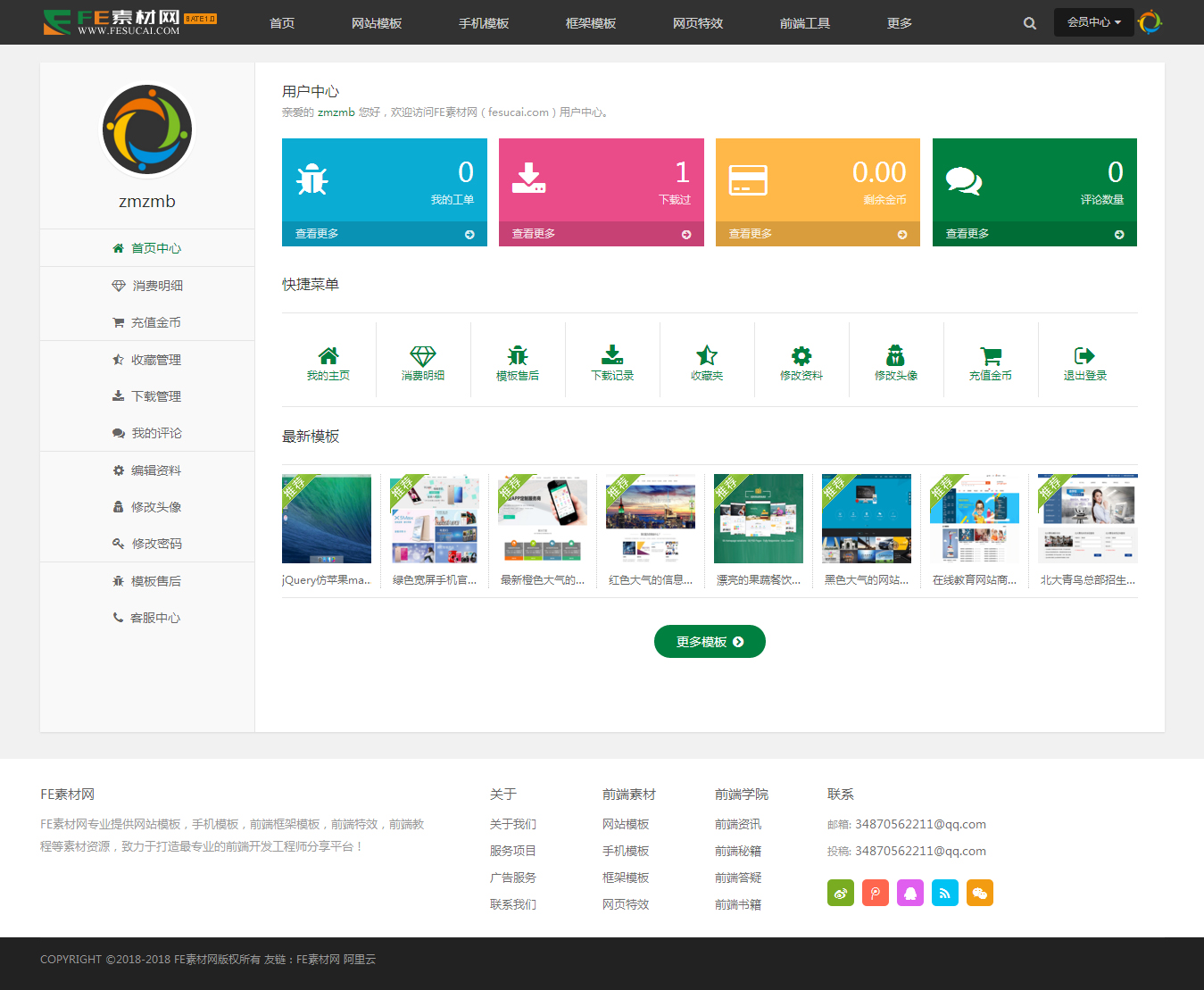Click the search magnifier icon in header
Screen dimensions: 1204x990
(1029, 23)
